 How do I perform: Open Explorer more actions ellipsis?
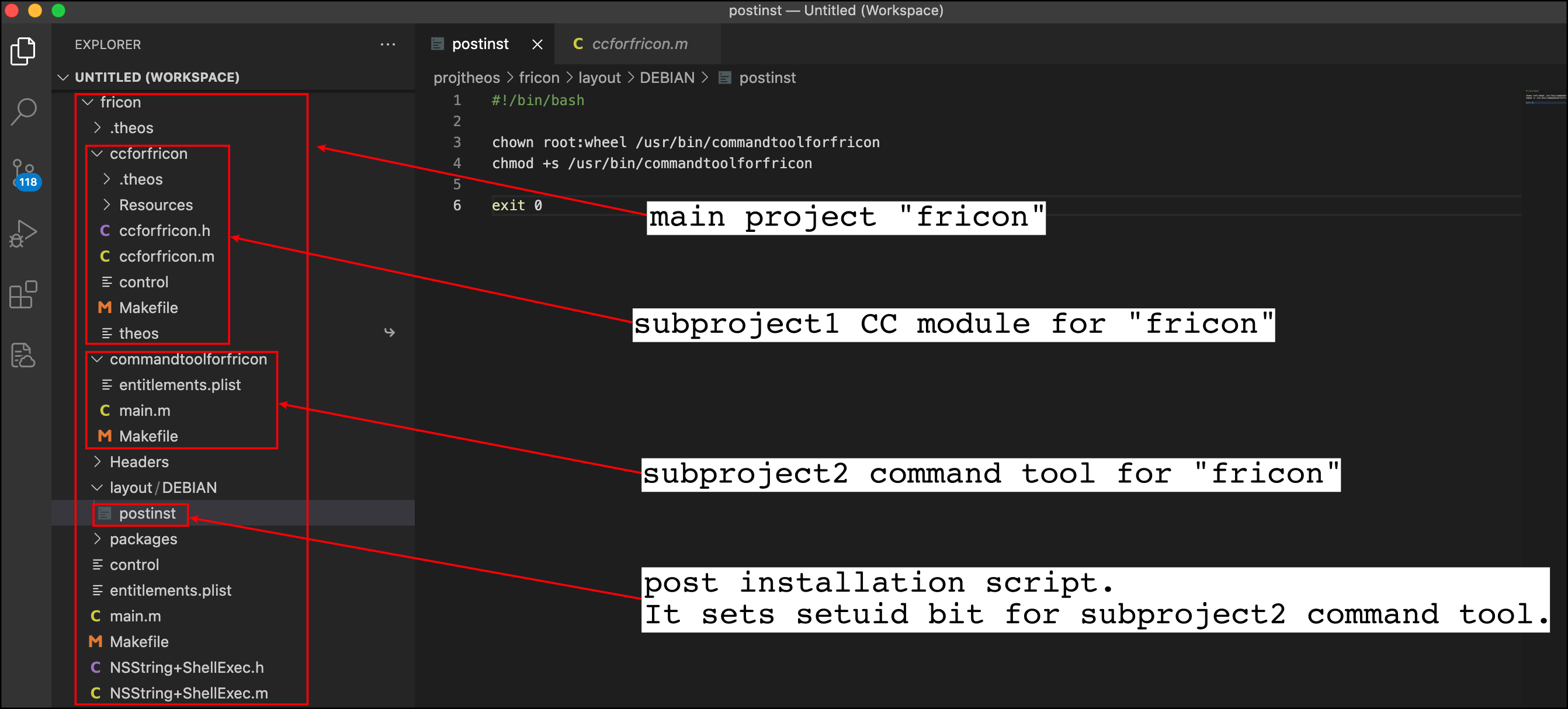point(387,44)
